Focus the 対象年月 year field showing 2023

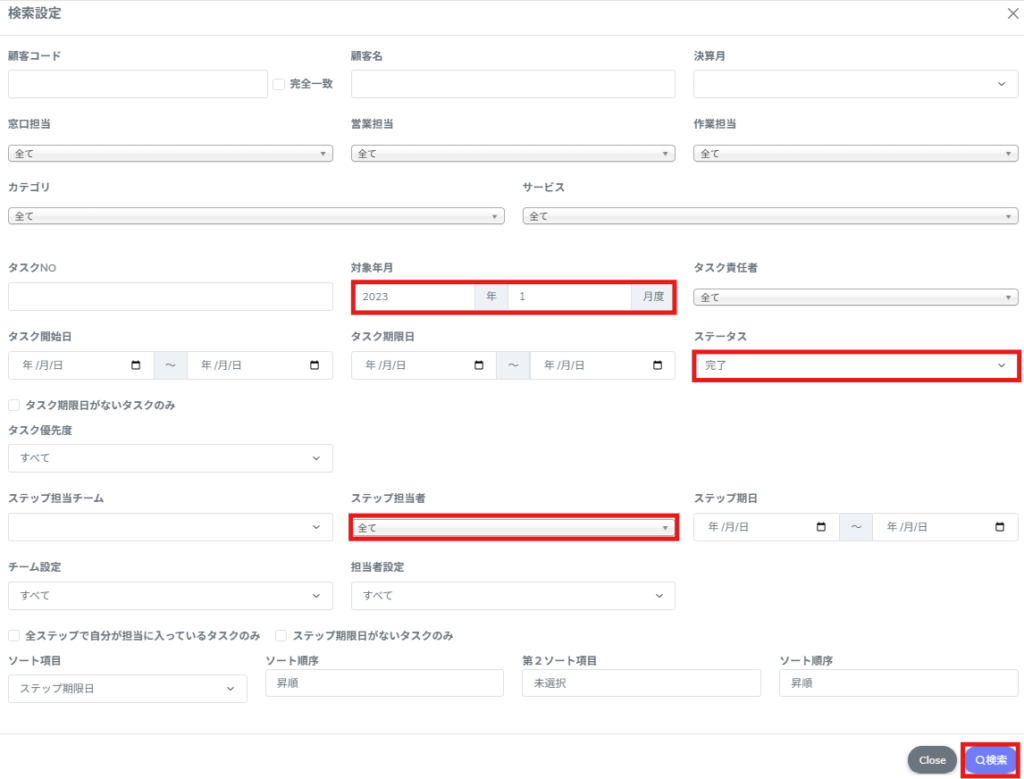click(x=415, y=297)
